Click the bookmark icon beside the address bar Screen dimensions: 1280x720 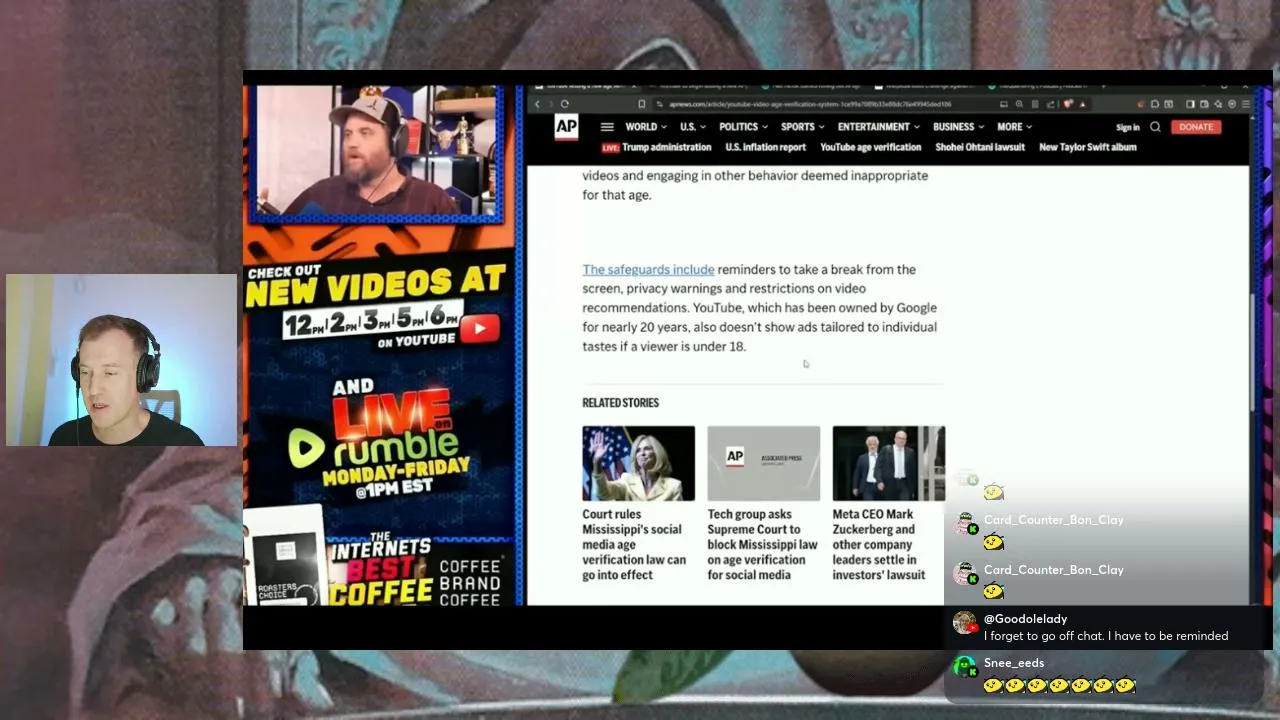pos(641,104)
